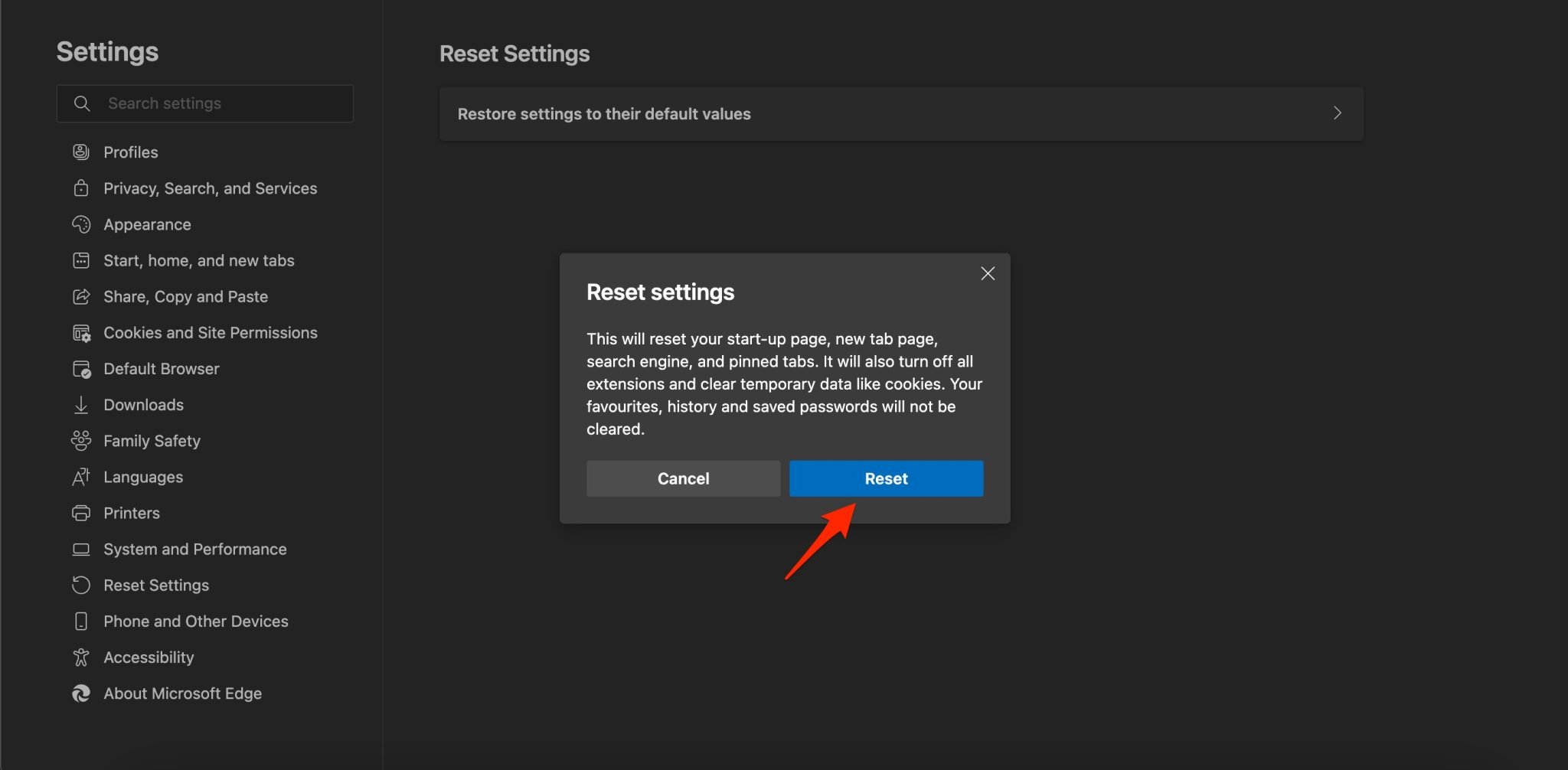Close the Reset settings dialog with X
Viewport: 1568px width, 770px height.
(987, 273)
